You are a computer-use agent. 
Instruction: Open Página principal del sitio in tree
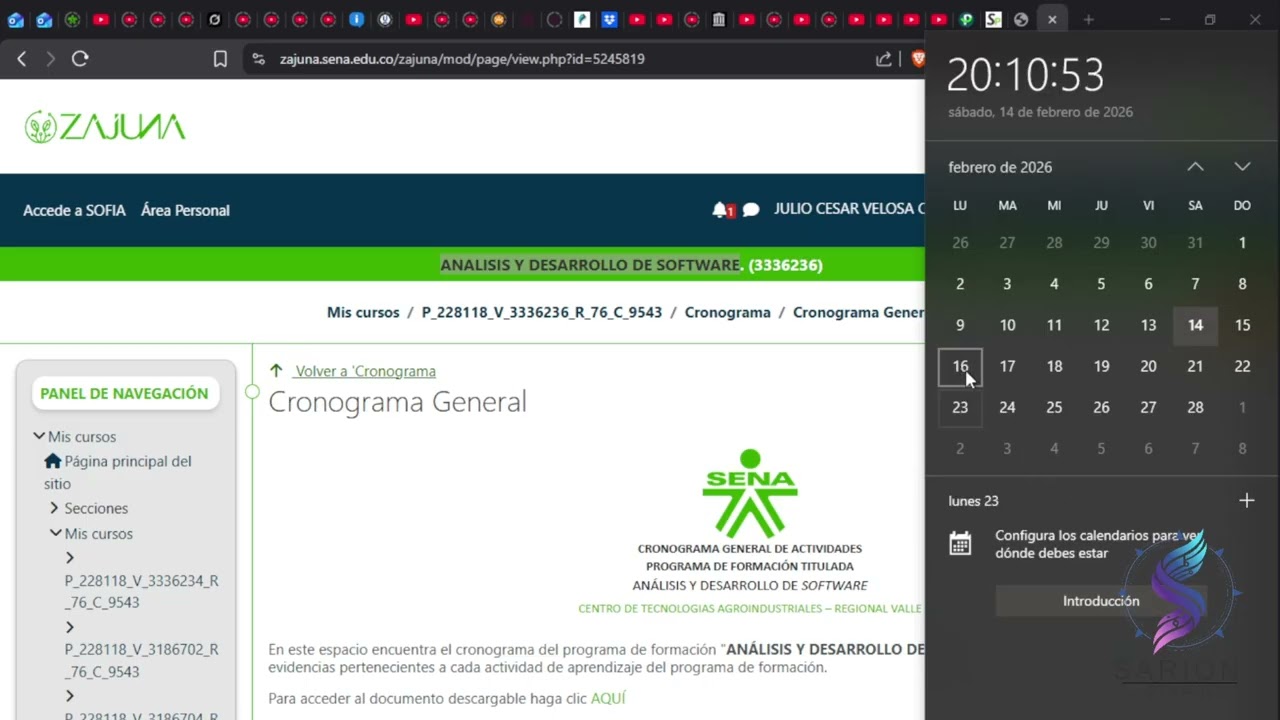point(118,472)
